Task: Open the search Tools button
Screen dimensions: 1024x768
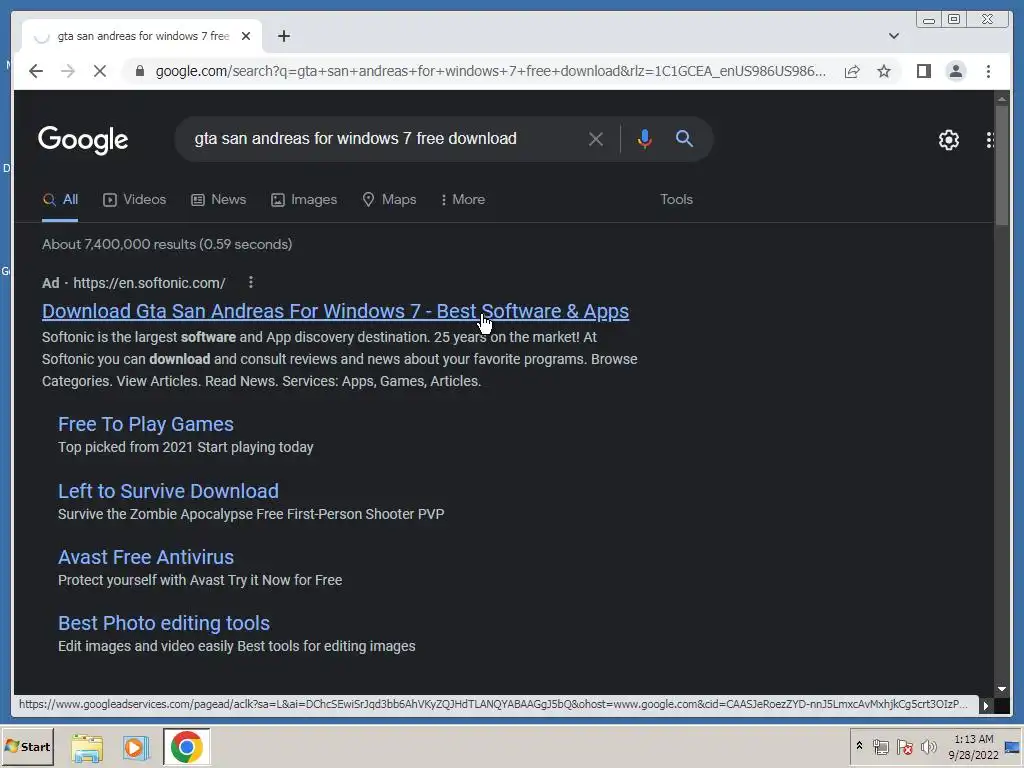Action: [676, 199]
